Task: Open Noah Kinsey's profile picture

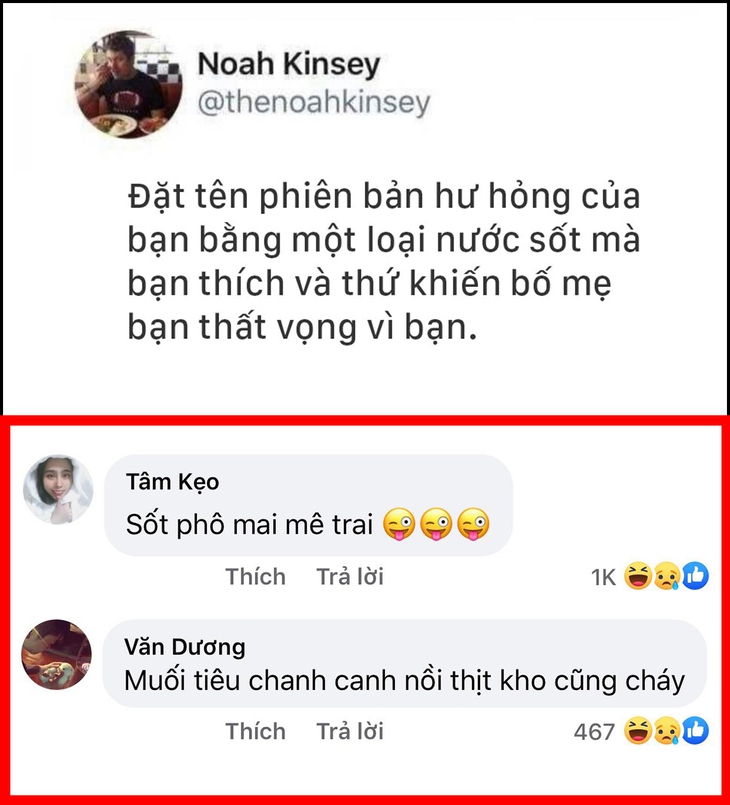Action: pyautogui.click(x=128, y=85)
